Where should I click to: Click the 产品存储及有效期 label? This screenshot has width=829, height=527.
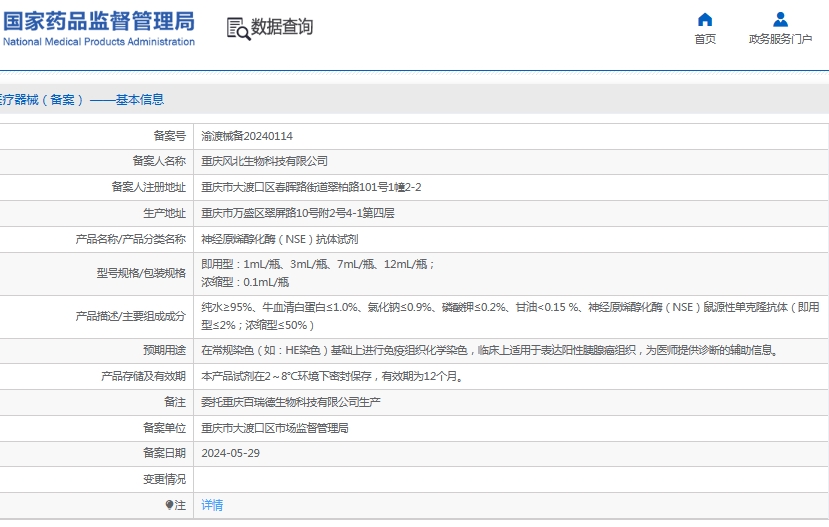143,376
